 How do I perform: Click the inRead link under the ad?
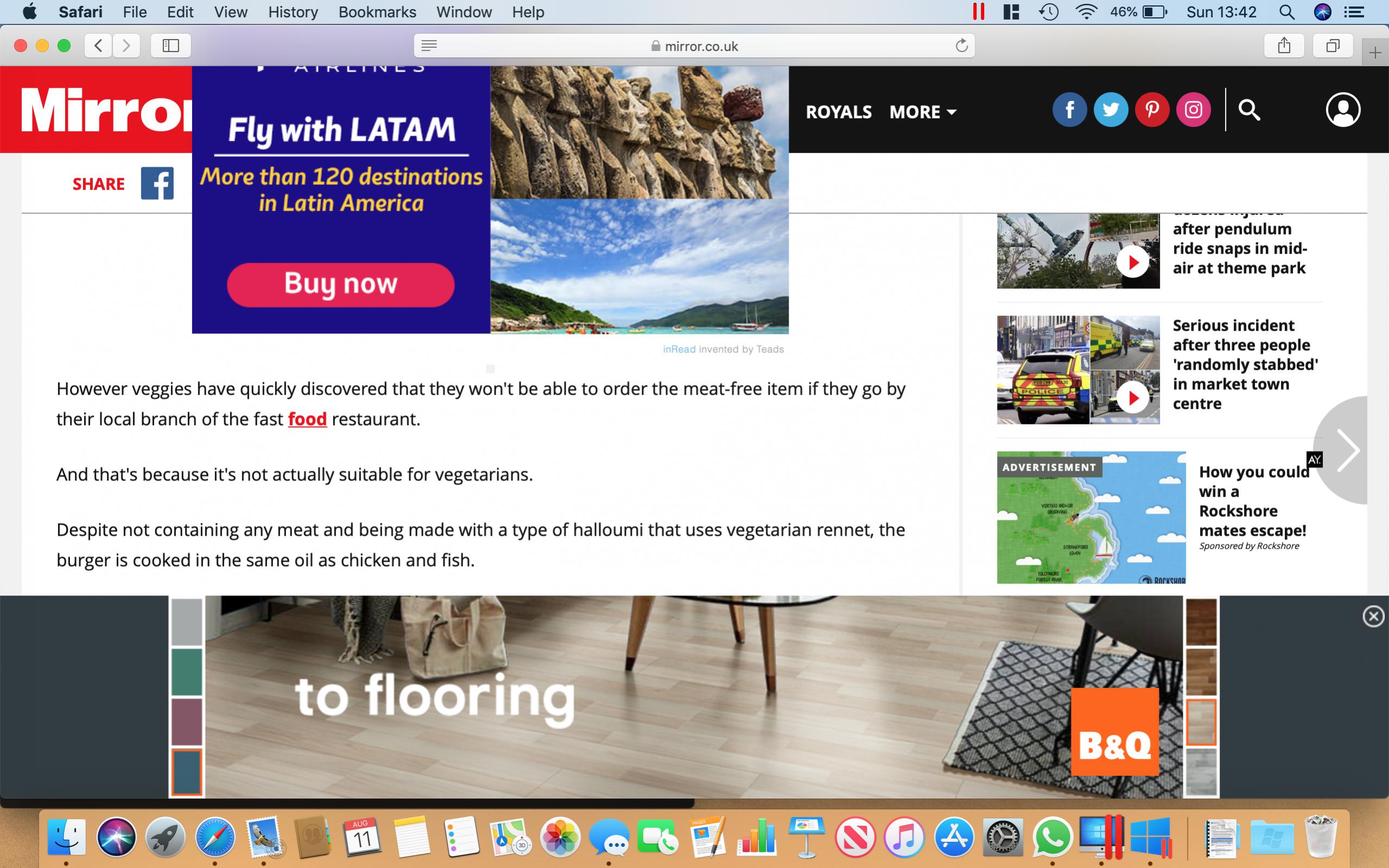point(679,349)
